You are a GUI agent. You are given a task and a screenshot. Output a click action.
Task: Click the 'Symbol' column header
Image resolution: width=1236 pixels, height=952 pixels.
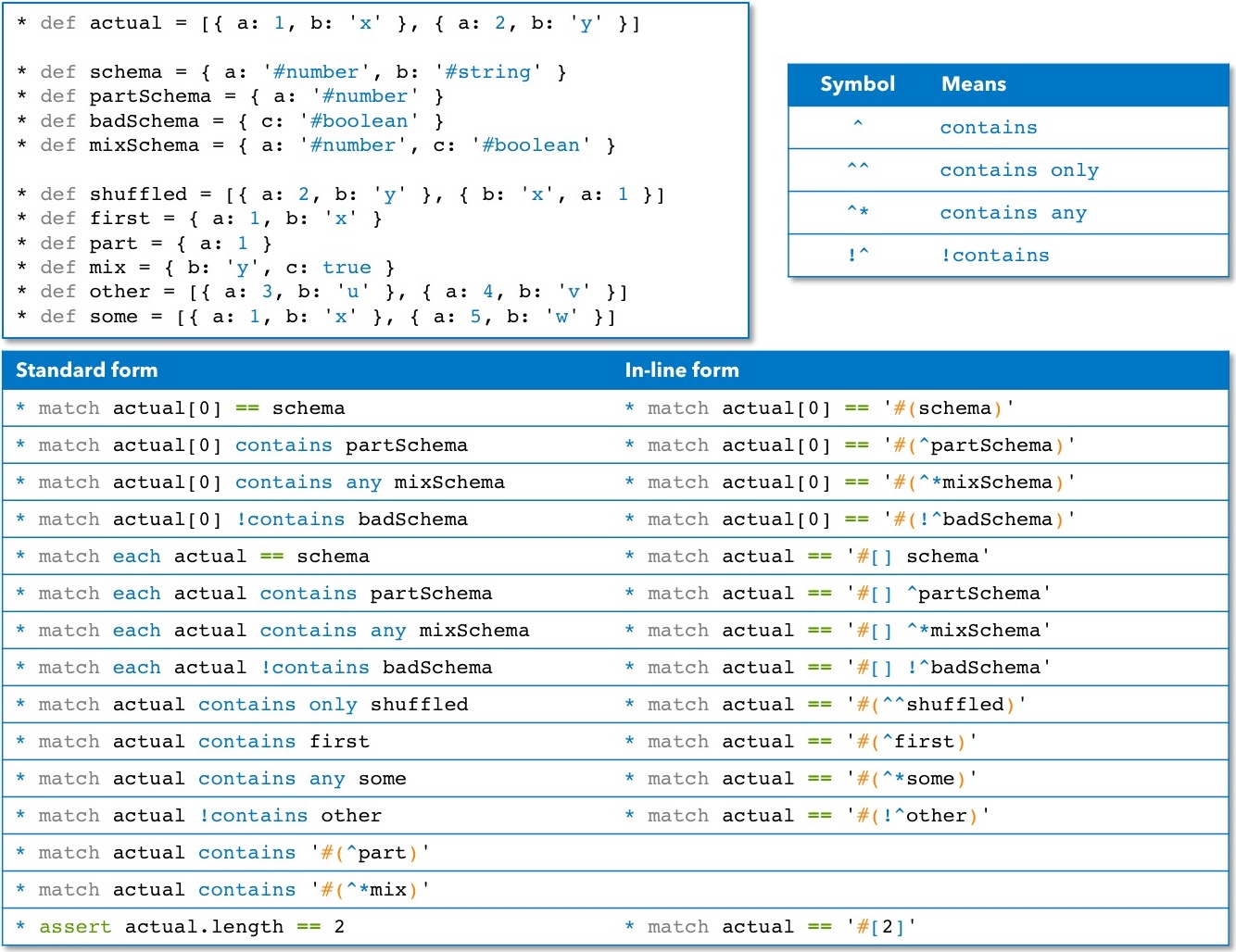click(x=857, y=84)
